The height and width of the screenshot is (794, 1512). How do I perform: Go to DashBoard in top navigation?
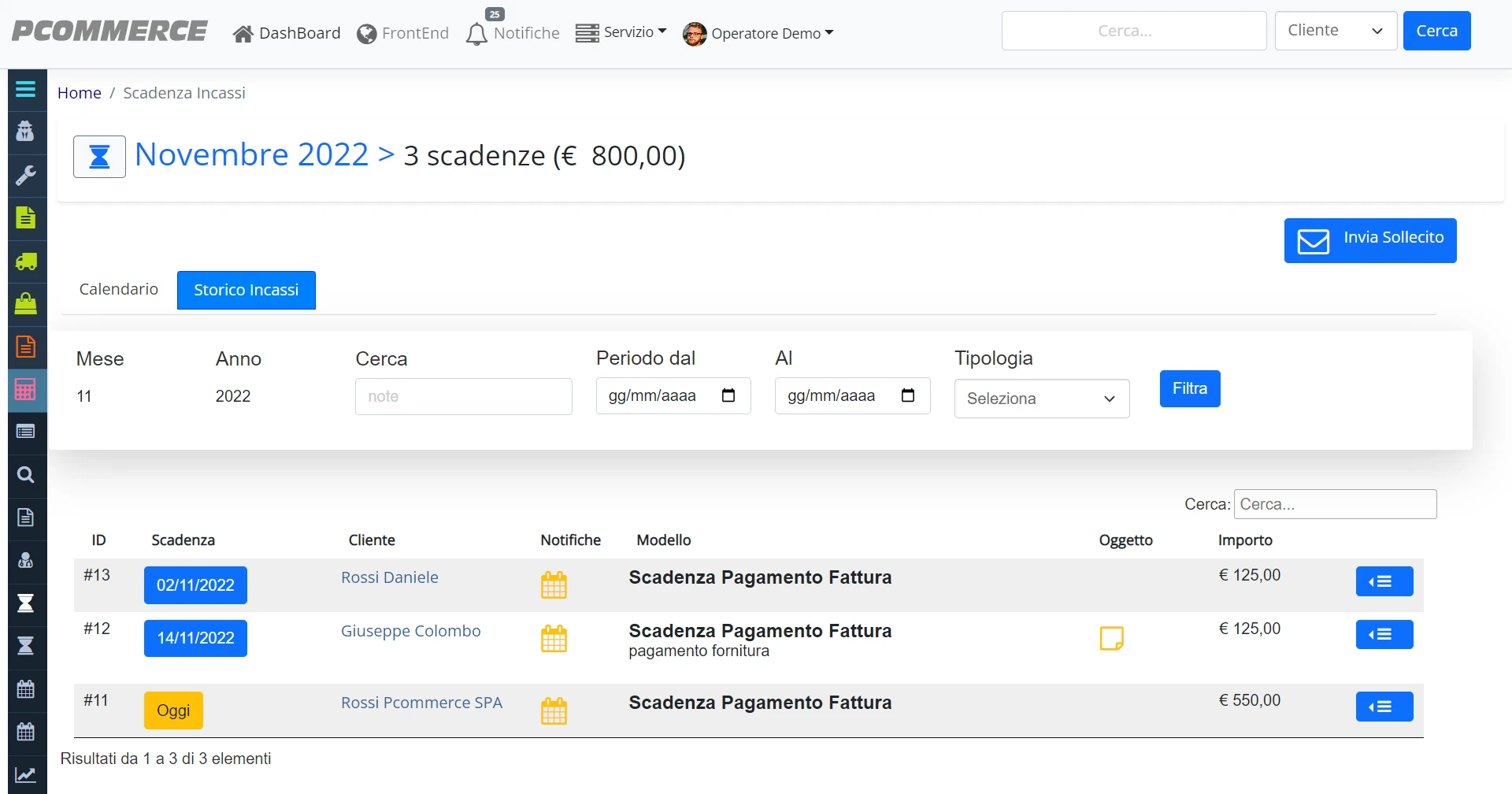click(287, 33)
